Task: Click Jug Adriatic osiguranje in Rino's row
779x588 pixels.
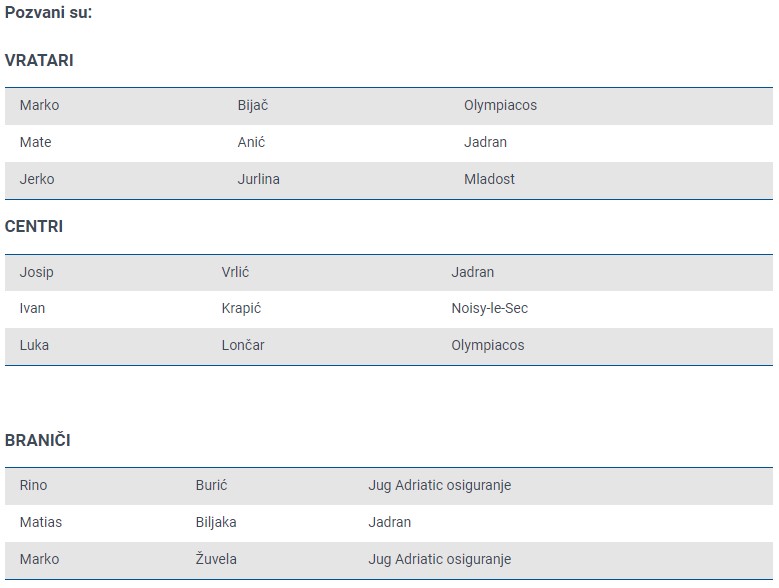Action: (x=440, y=485)
